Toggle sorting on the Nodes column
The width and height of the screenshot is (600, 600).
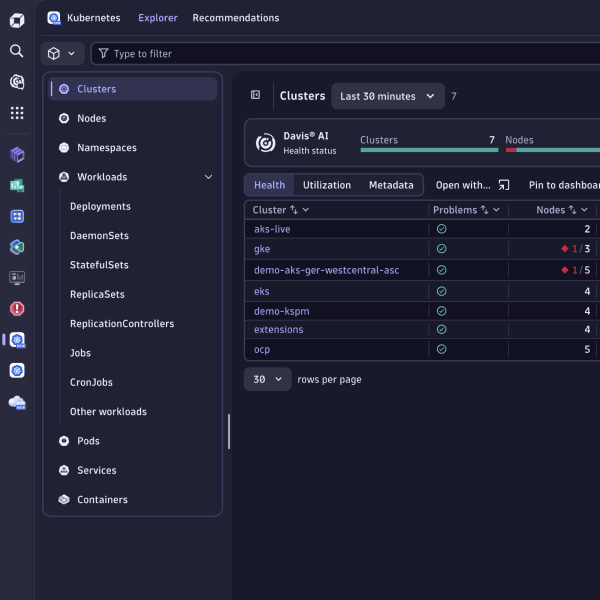click(x=572, y=210)
